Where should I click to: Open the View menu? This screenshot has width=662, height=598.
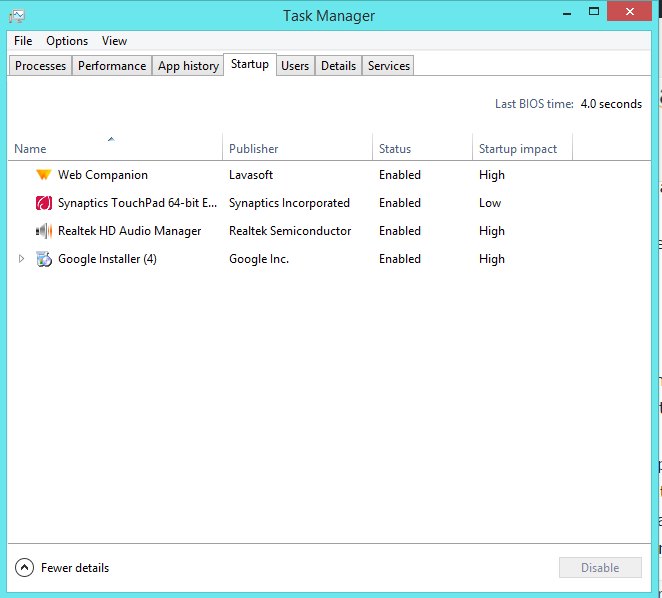click(114, 41)
